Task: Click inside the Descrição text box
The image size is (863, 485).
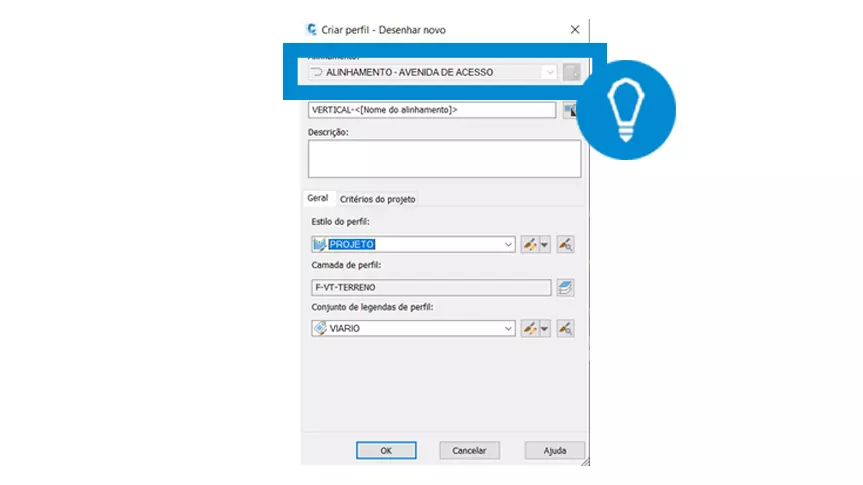Action: point(444,159)
